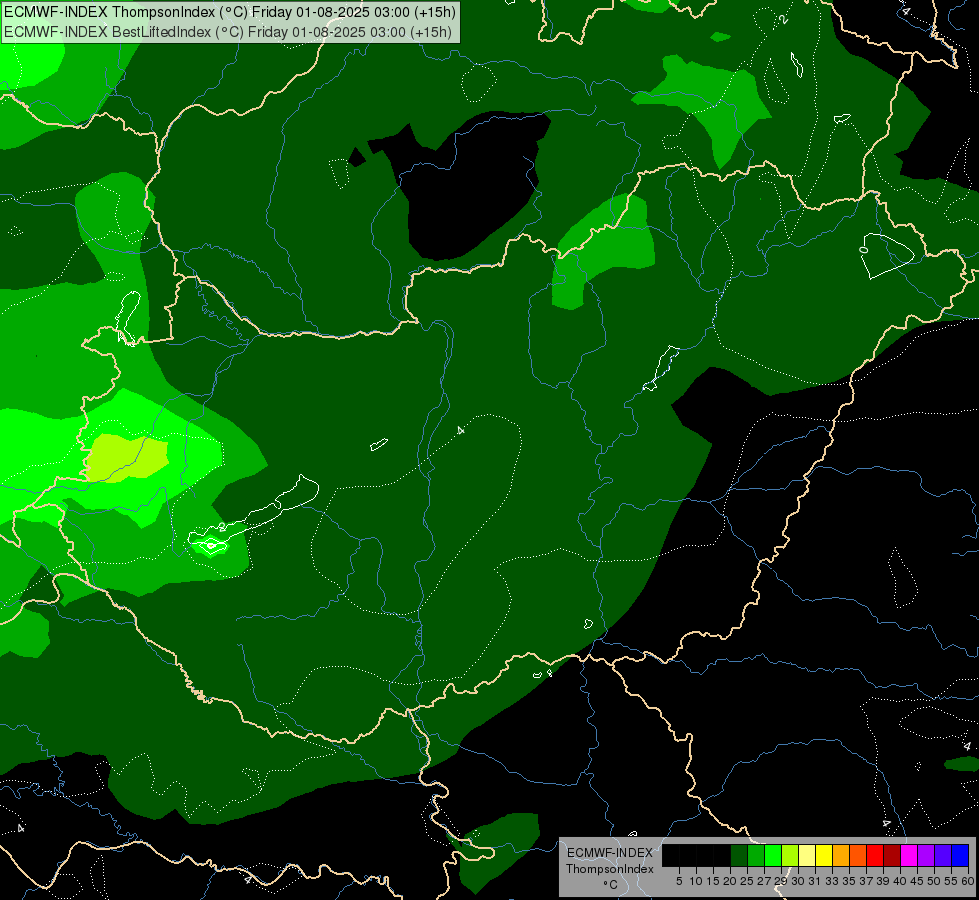Select the pale yellow 30–31 legend swatch

[807, 855]
